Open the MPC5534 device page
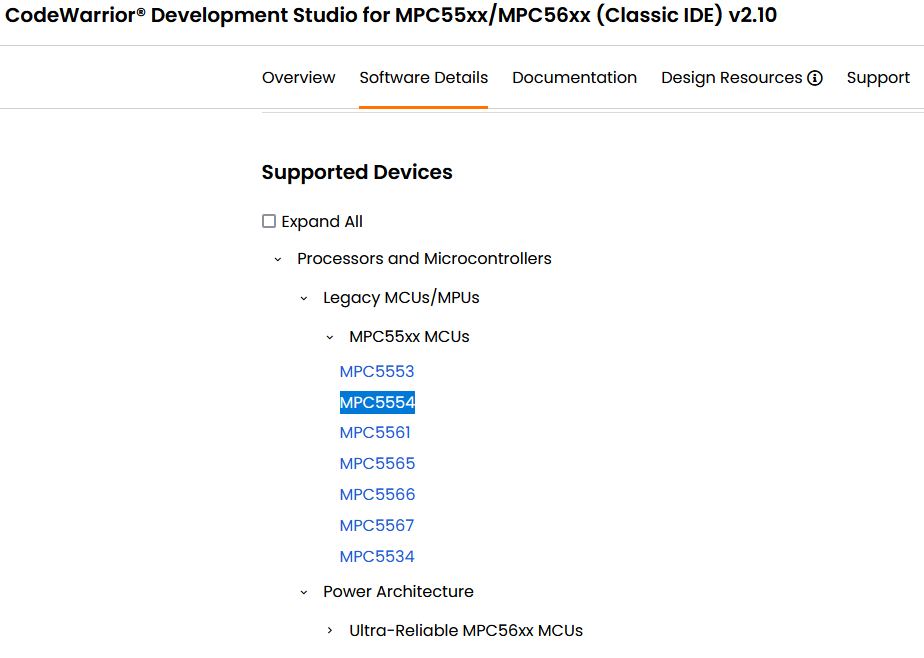924x658 pixels. click(x=377, y=556)
